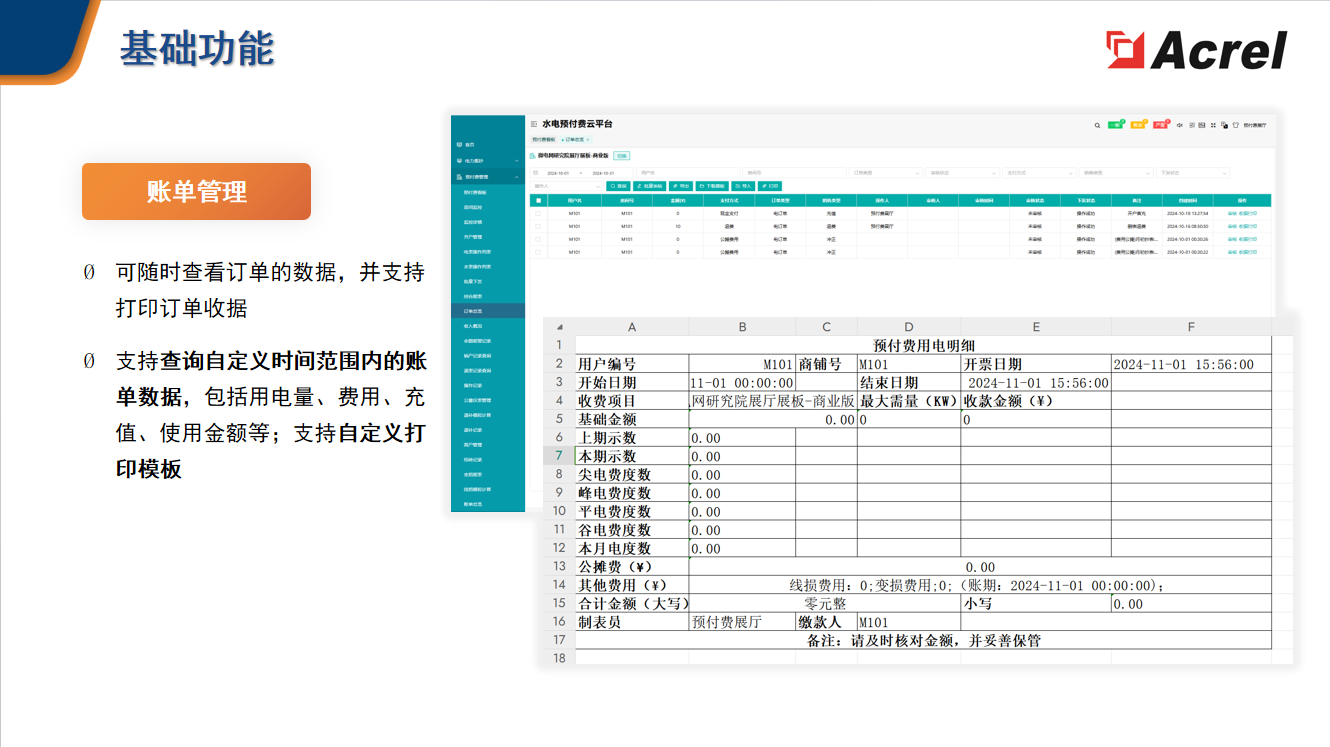This screenshot has height=747, width=1330.
Task: Click the red critical alarm badge
Action: (x=1161, y=125)
